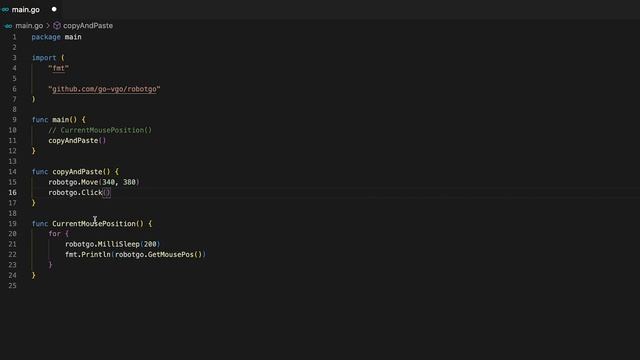Click line number 3 in gutter
Screen dimensions: 640x360
(x=14, y=58)
